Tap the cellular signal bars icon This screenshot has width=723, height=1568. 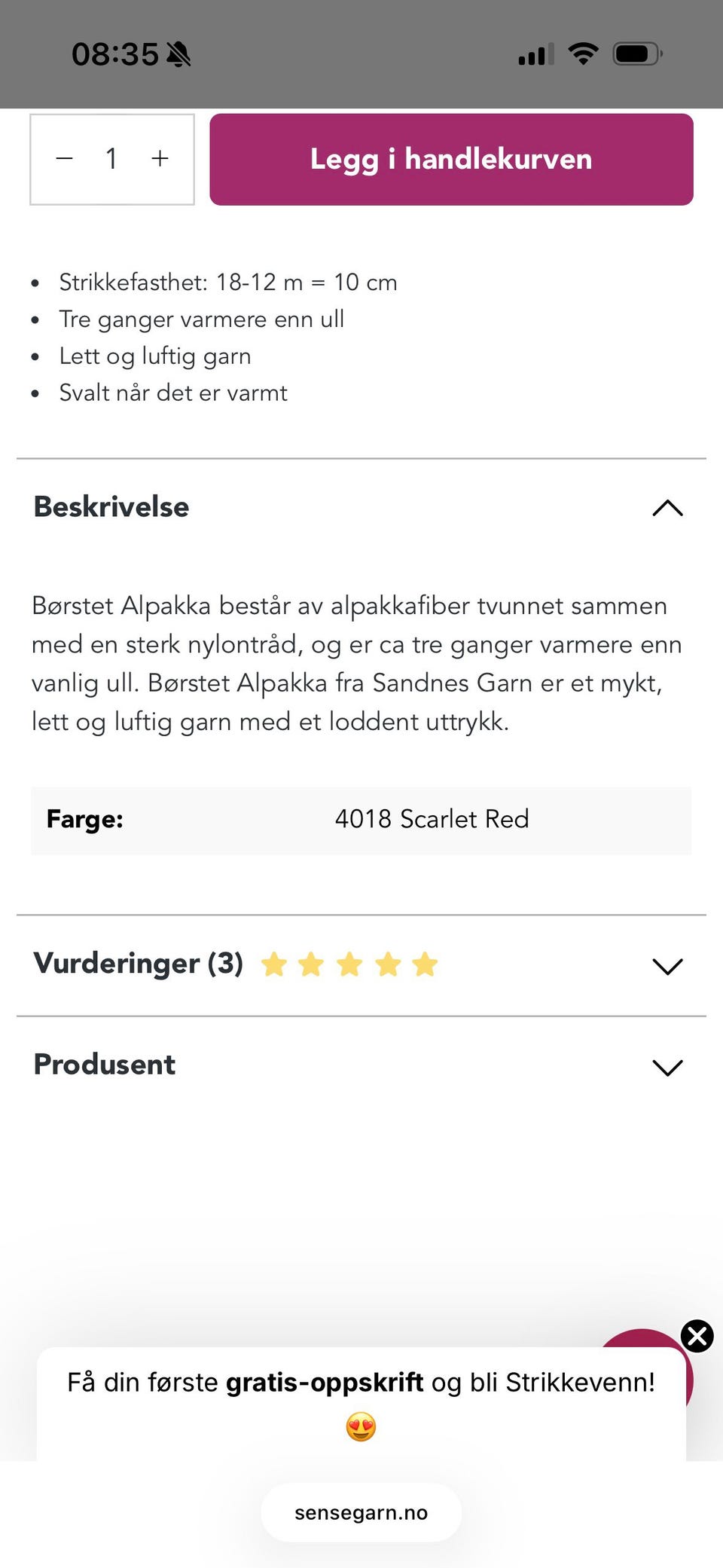pyautogui.click(x=535, y=53)
